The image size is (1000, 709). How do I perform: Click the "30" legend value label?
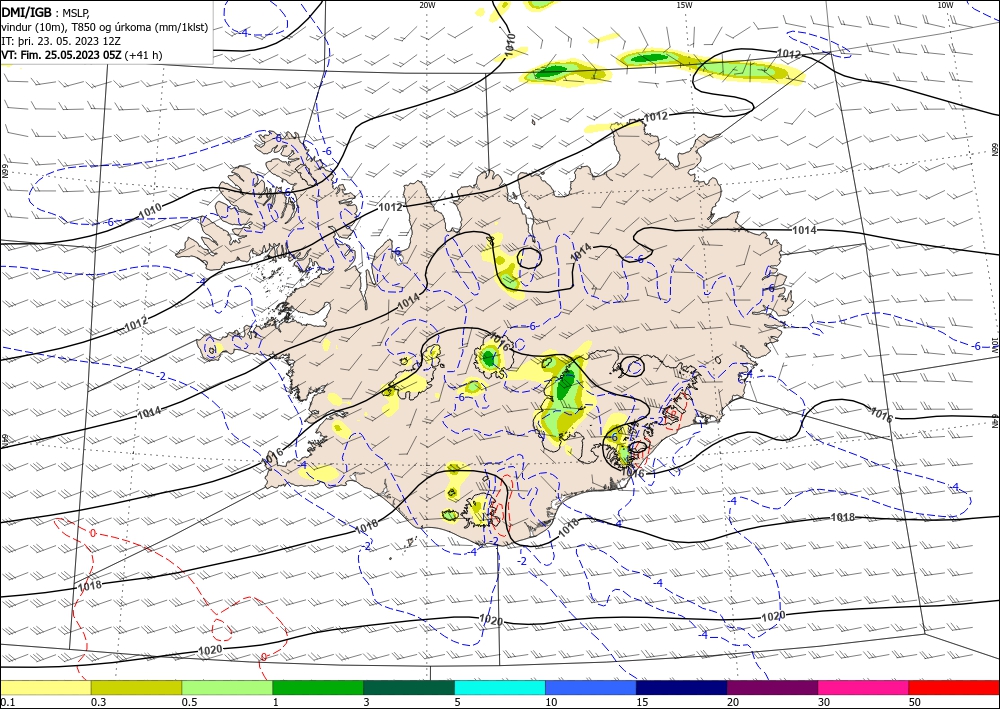click(824, 702)
